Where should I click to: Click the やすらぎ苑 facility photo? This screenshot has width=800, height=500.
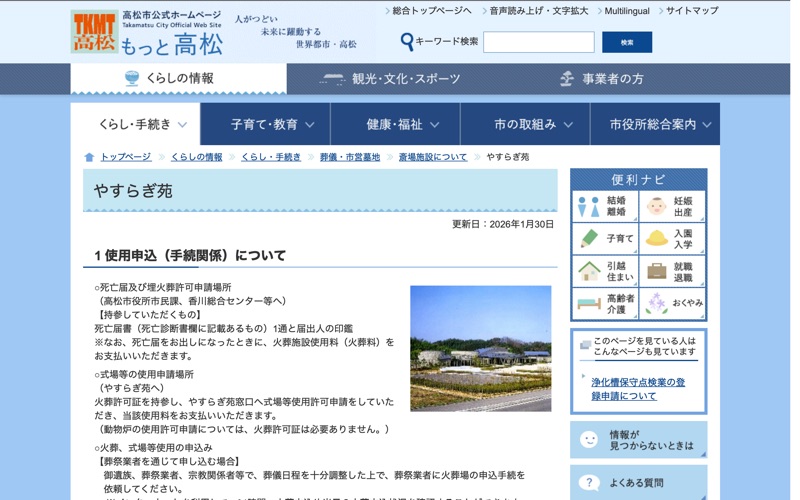(x=481, y=348)
